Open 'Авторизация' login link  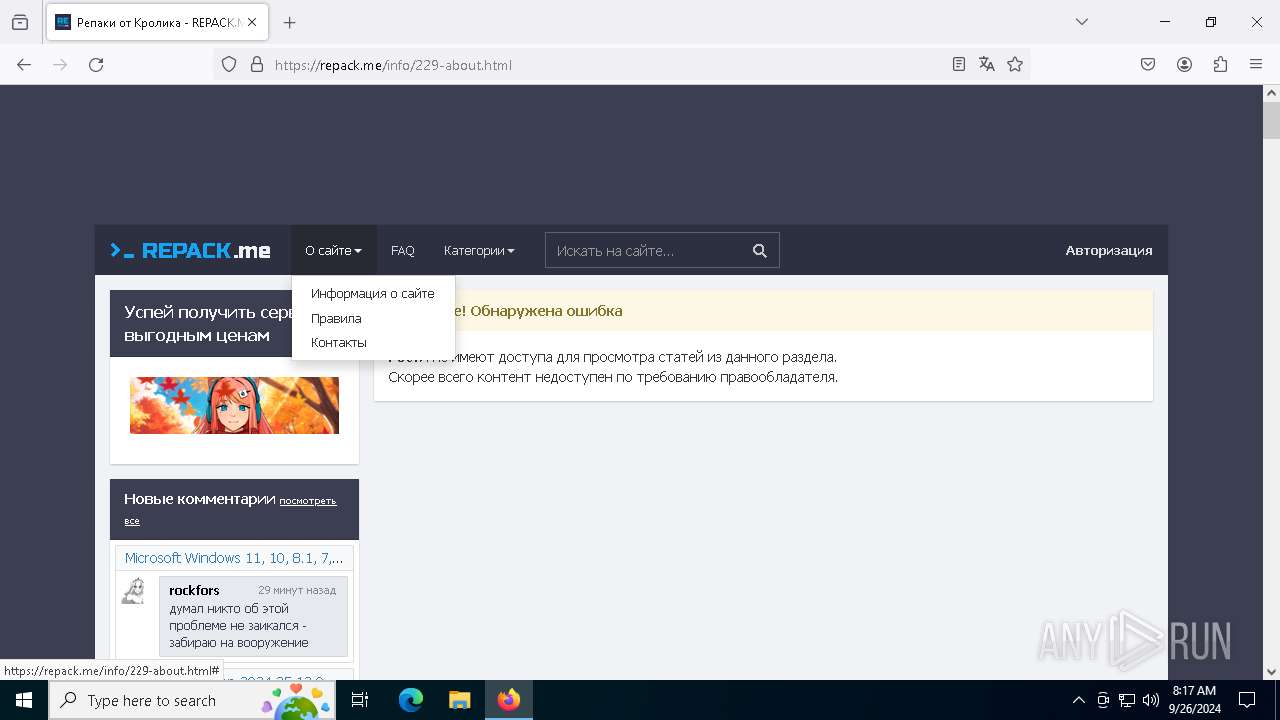1109,250
